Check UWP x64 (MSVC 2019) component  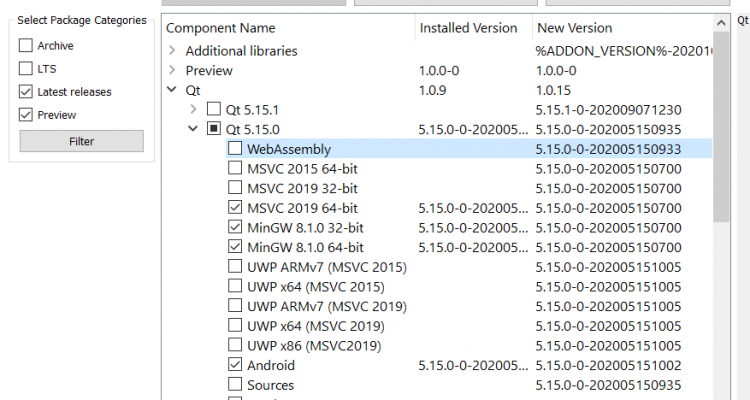[x=235, y=325]
